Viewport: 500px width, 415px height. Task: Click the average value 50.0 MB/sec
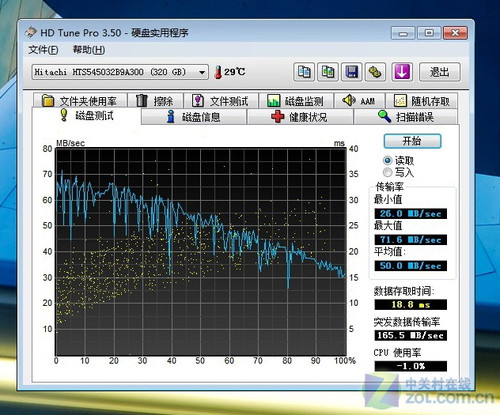(x=410, y=266)
